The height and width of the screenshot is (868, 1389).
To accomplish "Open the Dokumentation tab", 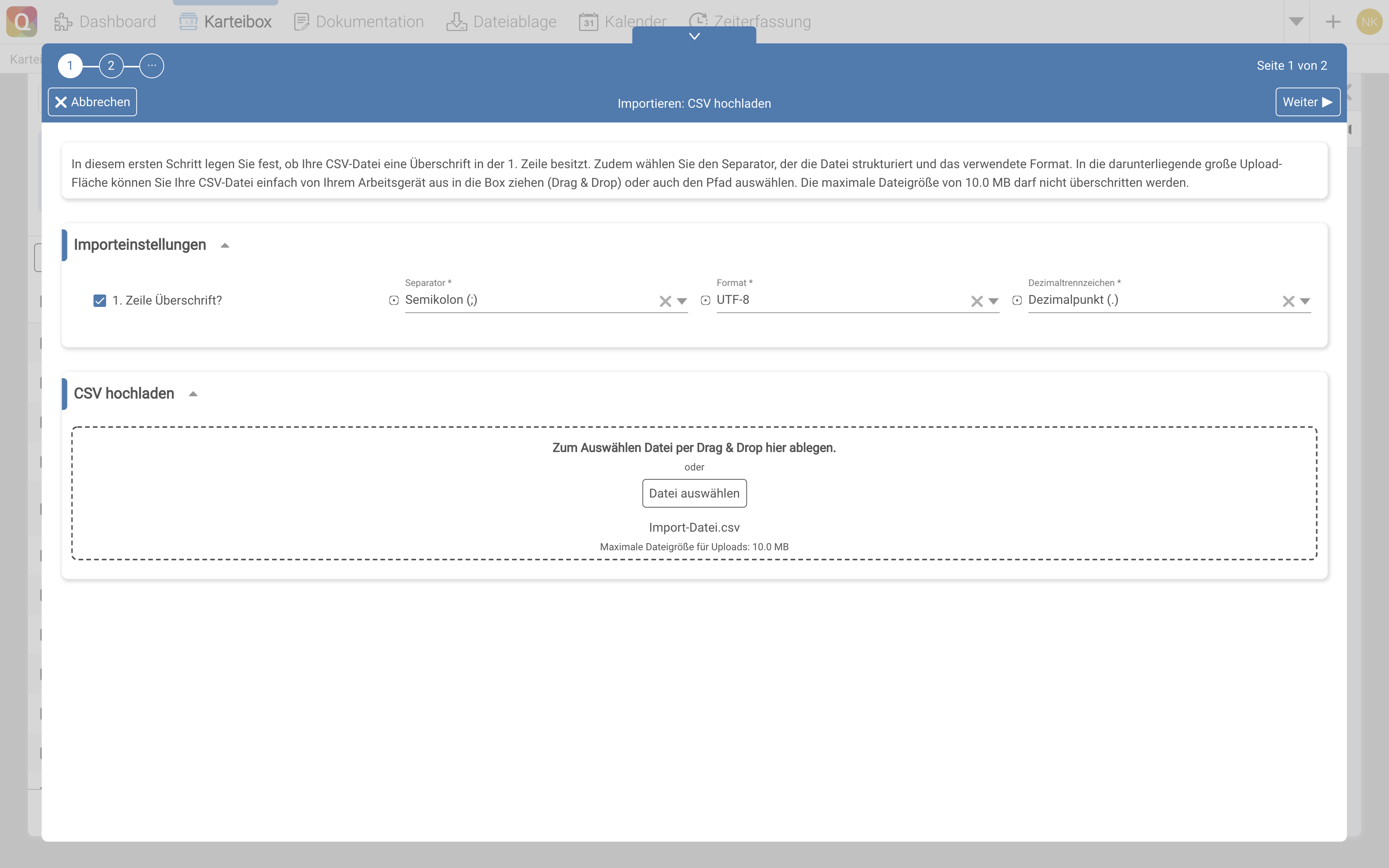I will coord(359,22).
